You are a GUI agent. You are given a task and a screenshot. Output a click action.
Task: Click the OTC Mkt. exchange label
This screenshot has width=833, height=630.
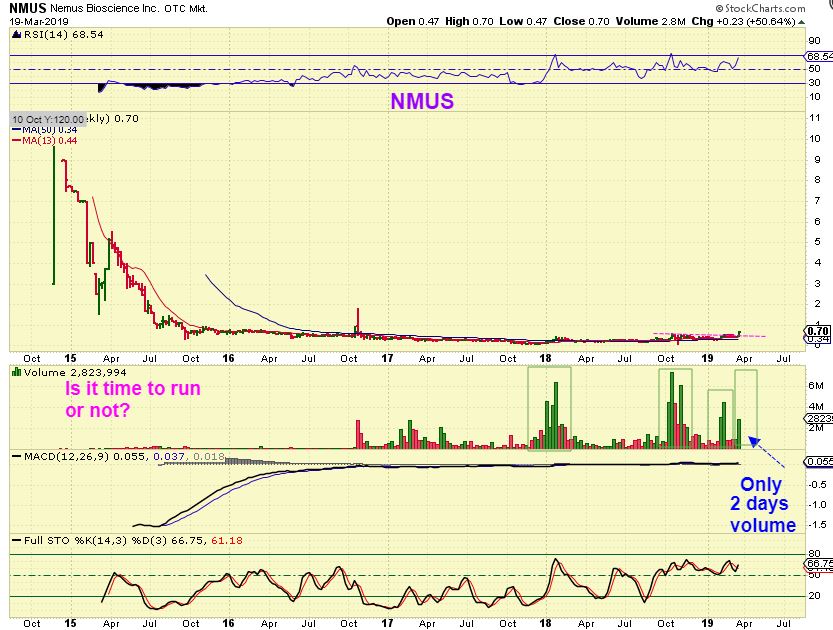point(186,9)
